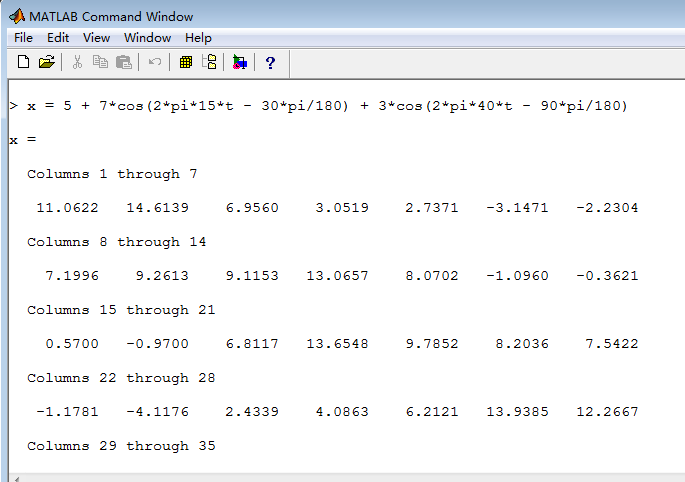This screenshot has width=685, height=482.
Task: Open the Path Browser icon
Action: pos(209,62)
